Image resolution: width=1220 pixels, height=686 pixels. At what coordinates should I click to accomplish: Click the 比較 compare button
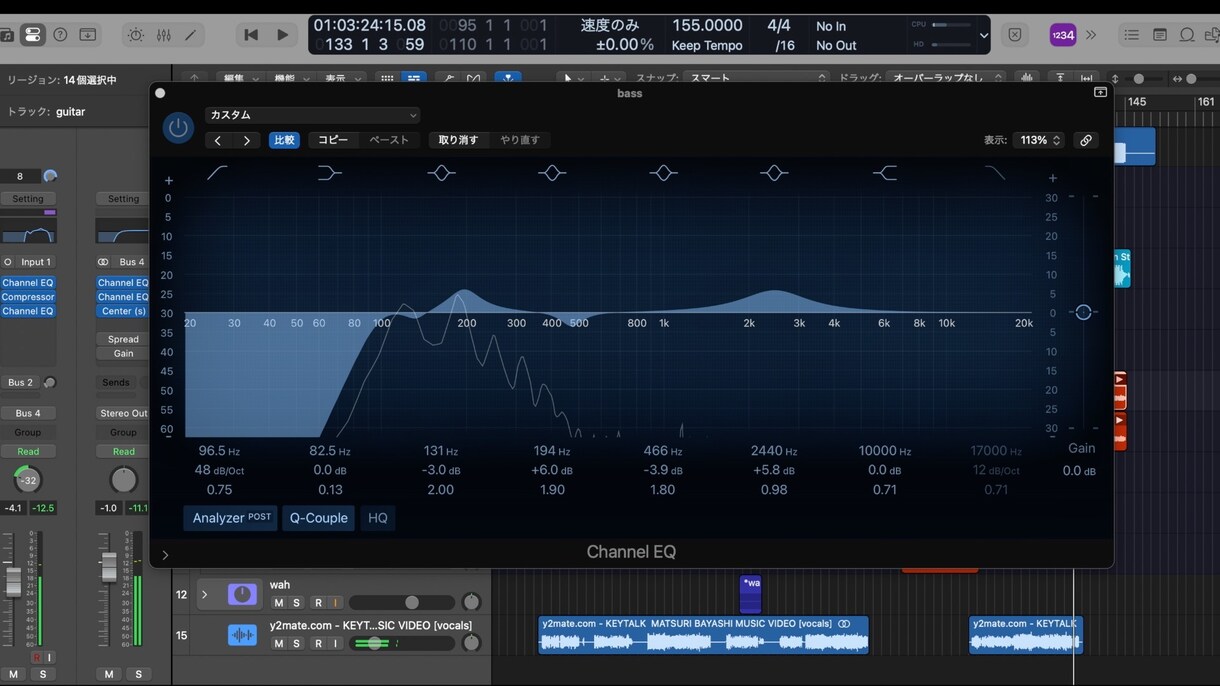pos(284,140)
